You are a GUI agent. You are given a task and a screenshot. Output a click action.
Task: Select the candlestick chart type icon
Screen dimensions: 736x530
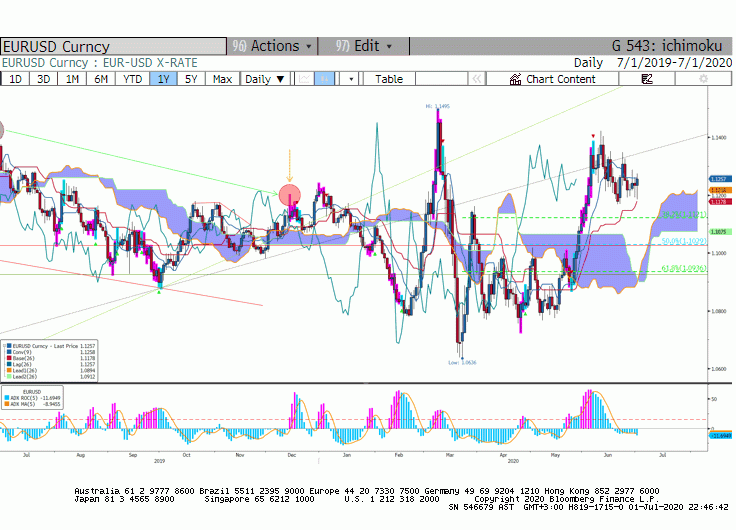pos(324,79)
